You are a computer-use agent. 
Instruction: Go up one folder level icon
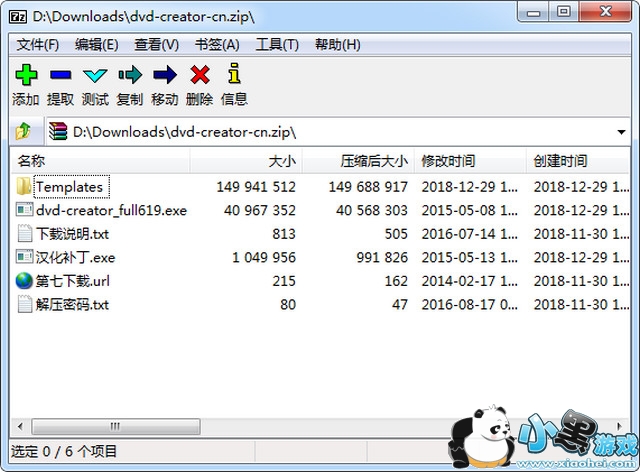click(23, 131)
